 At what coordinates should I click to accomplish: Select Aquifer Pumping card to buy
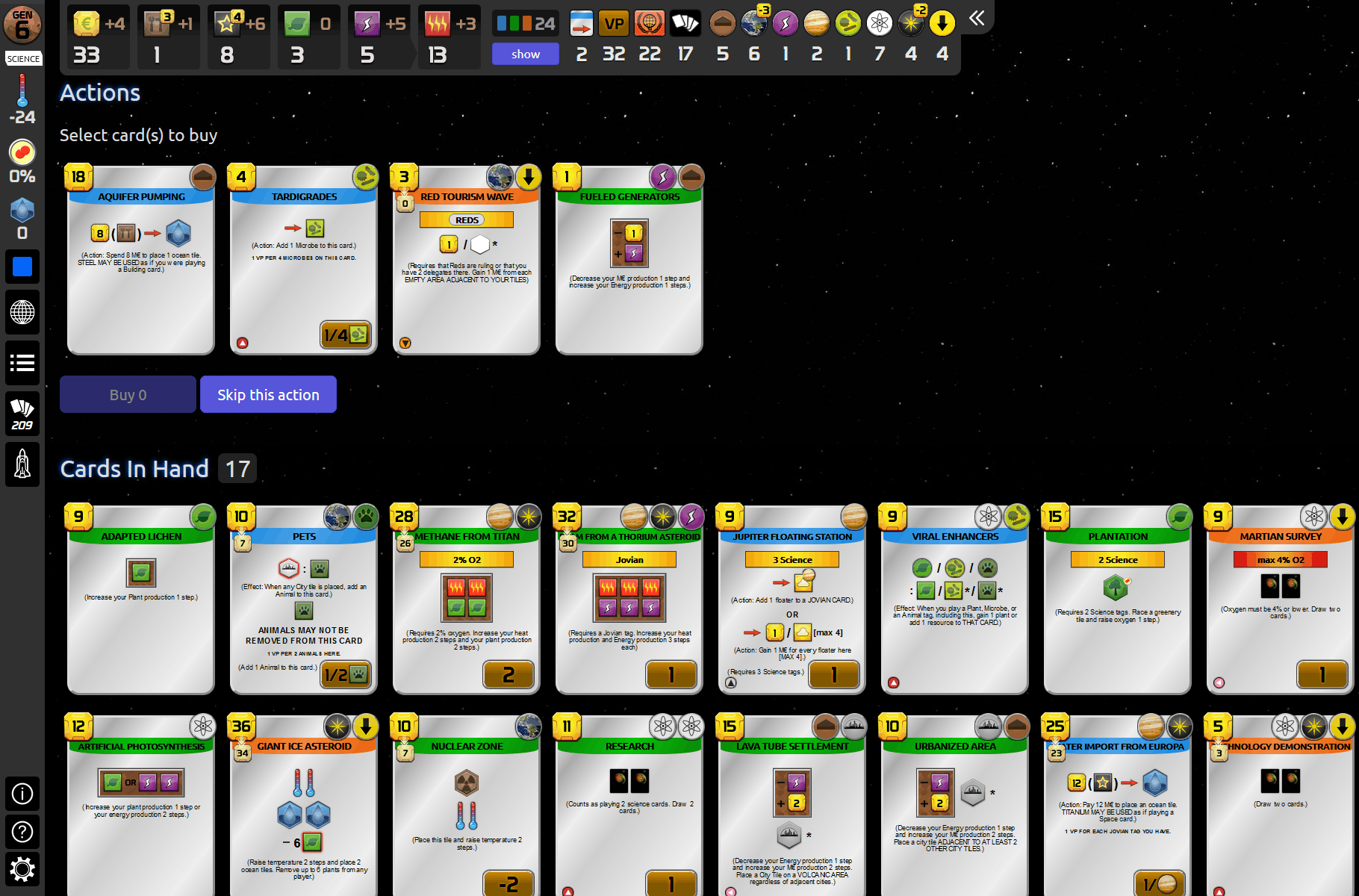(141, 260)
